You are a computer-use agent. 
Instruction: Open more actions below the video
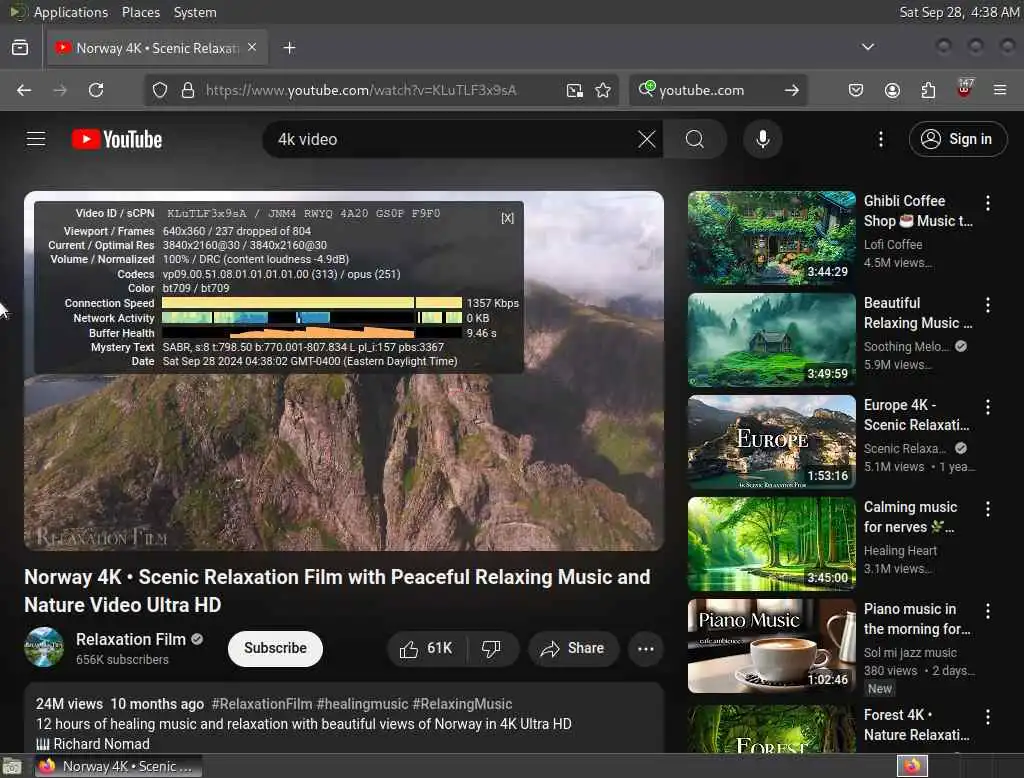pyautogui.click(x=646, y=649)
